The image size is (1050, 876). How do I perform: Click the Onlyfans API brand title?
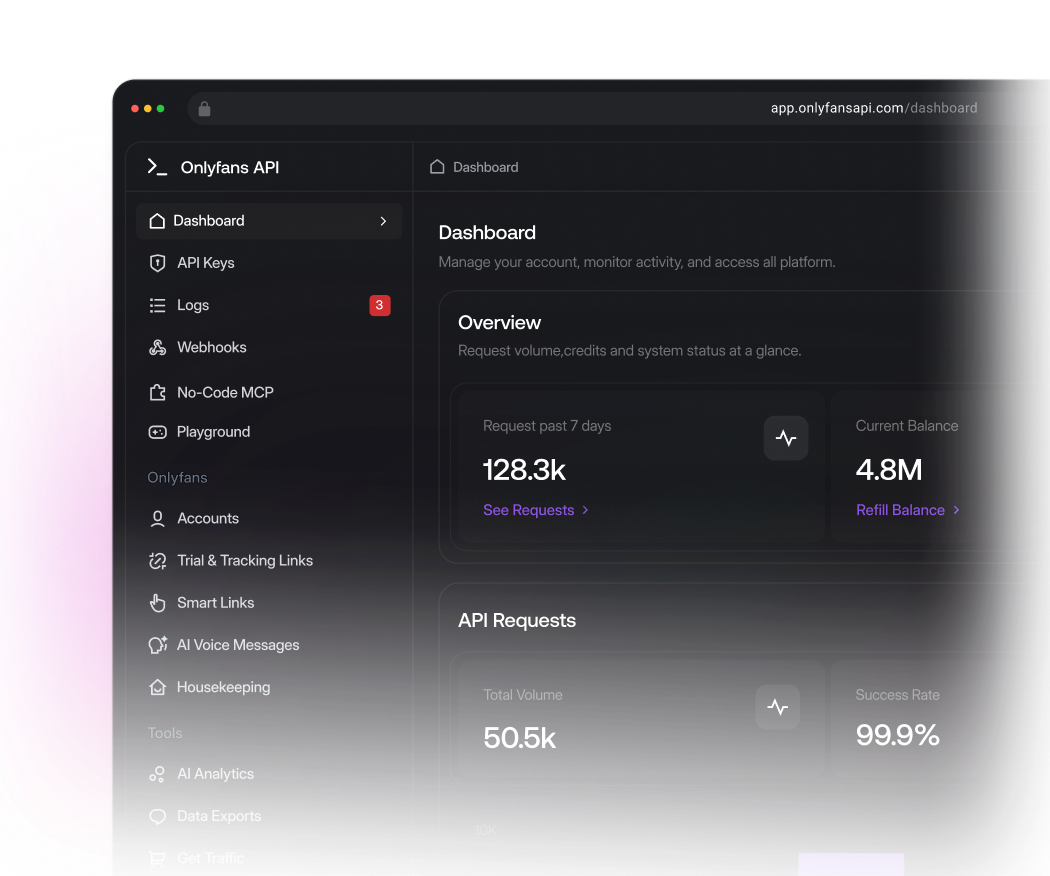coord(230,167)
